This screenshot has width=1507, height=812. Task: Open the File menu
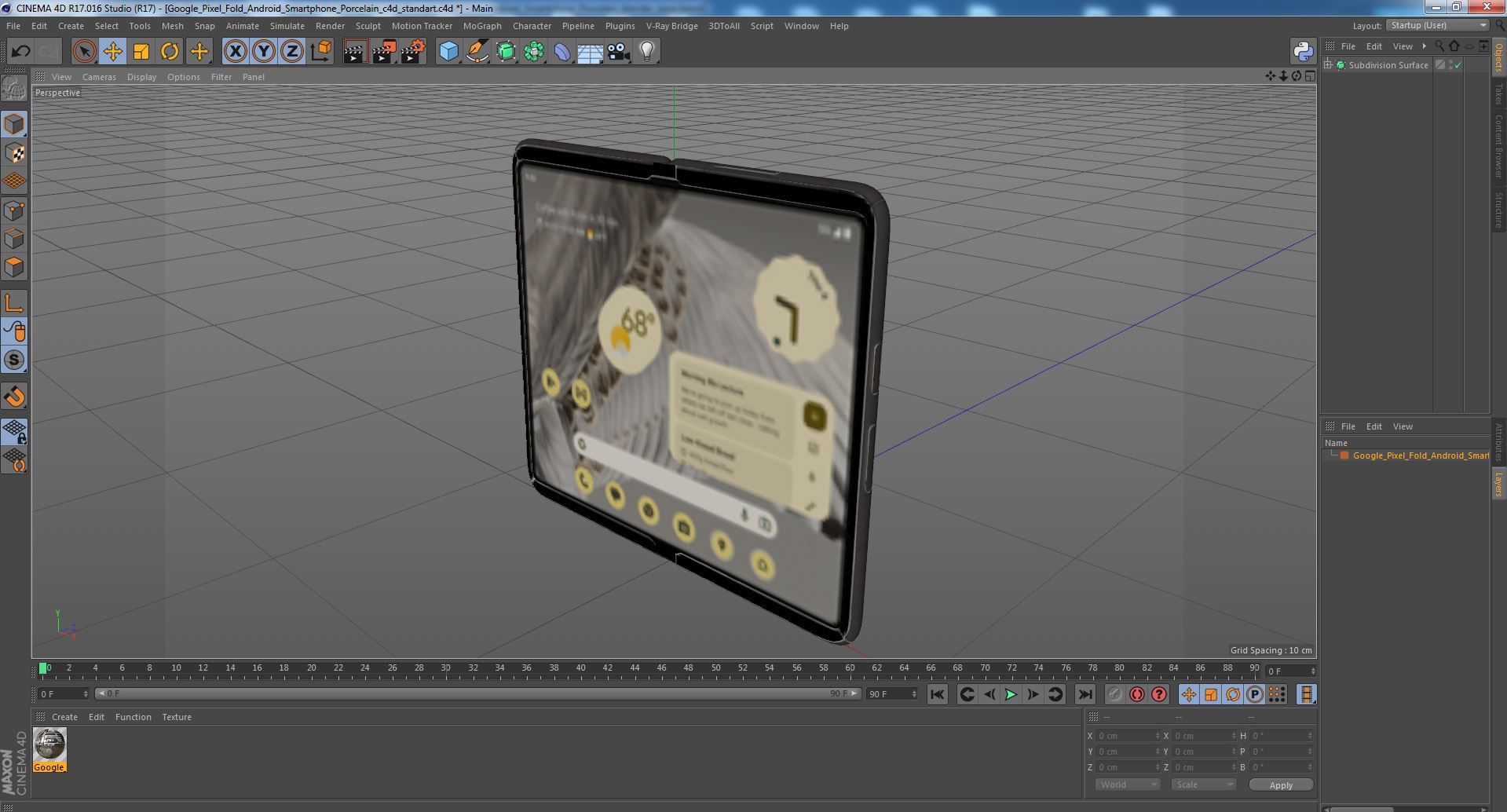13,26
